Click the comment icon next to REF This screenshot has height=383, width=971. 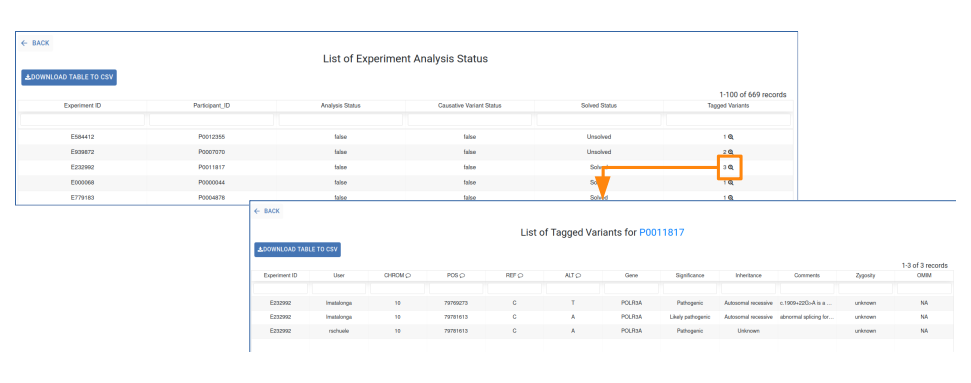(x=520, y=275)
